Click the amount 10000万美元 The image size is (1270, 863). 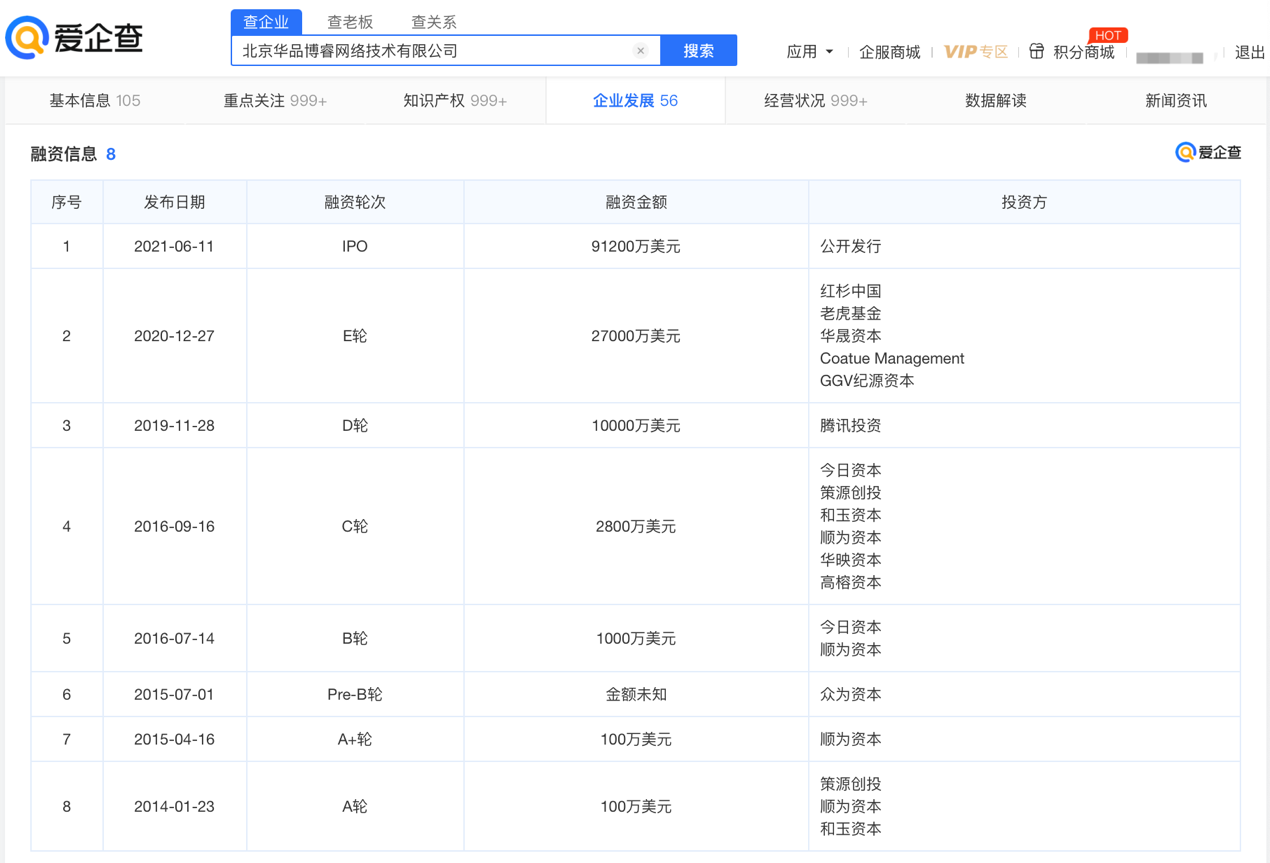pyautogui.click(x=636, y=426)
